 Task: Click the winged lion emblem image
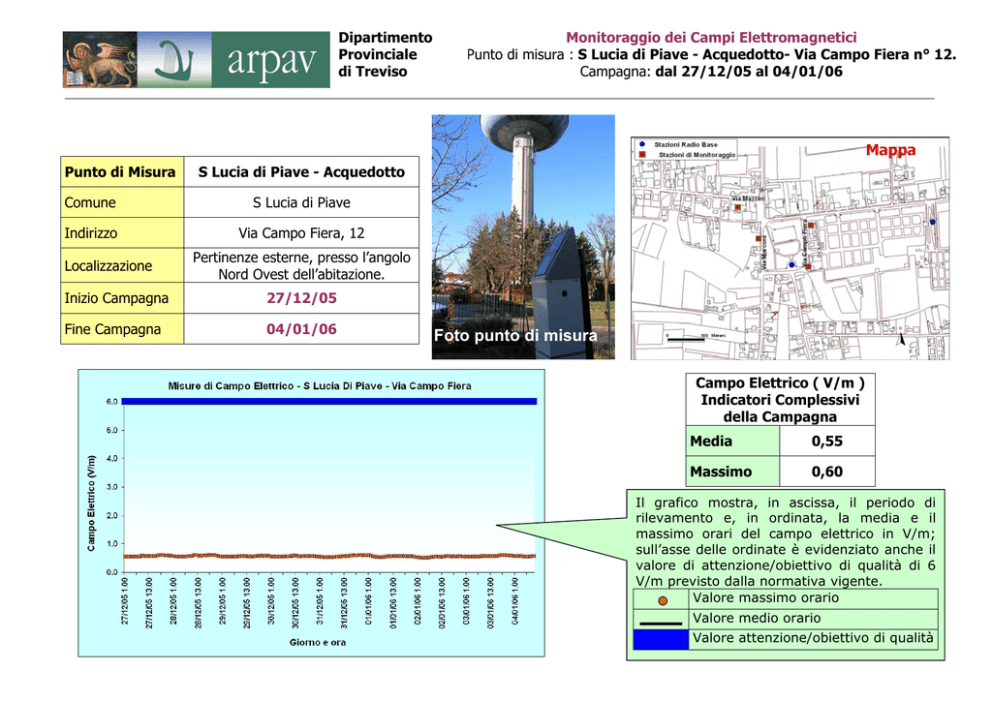100,59
